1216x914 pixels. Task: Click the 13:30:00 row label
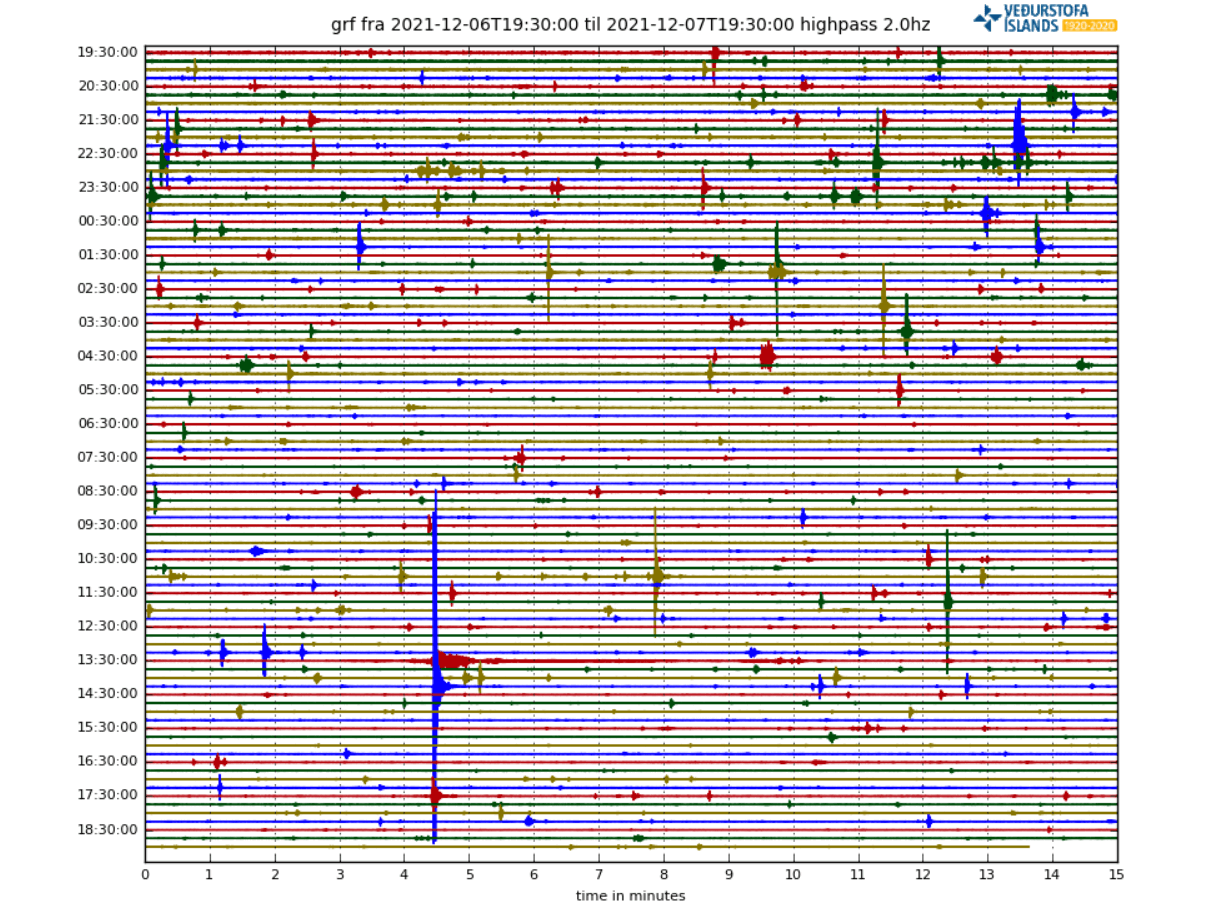point(108,659)
